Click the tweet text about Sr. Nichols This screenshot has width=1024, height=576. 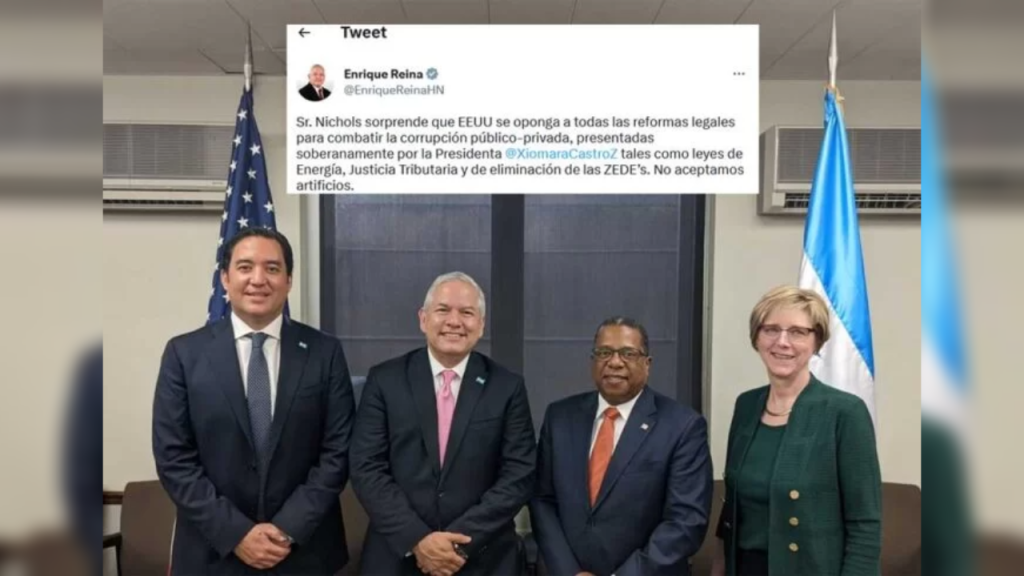pyautogui.click(x=520, y=153)
